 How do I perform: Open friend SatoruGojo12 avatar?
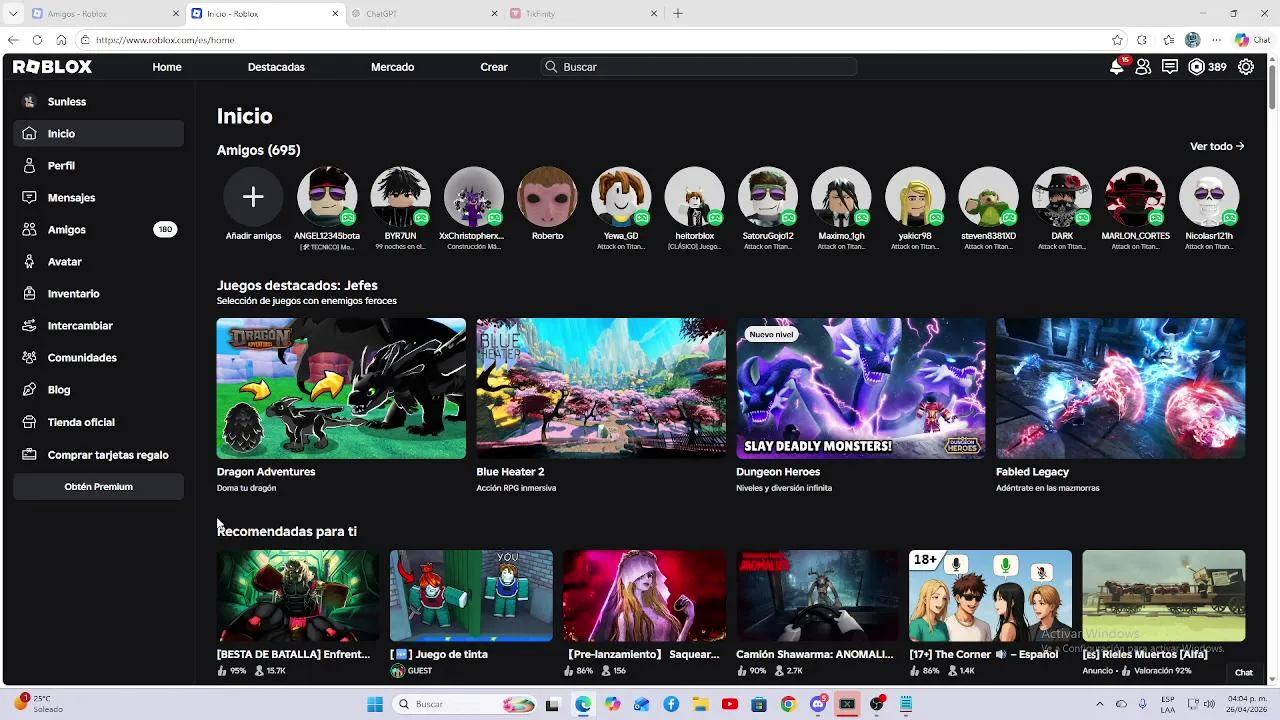click(x=768, y=197)
